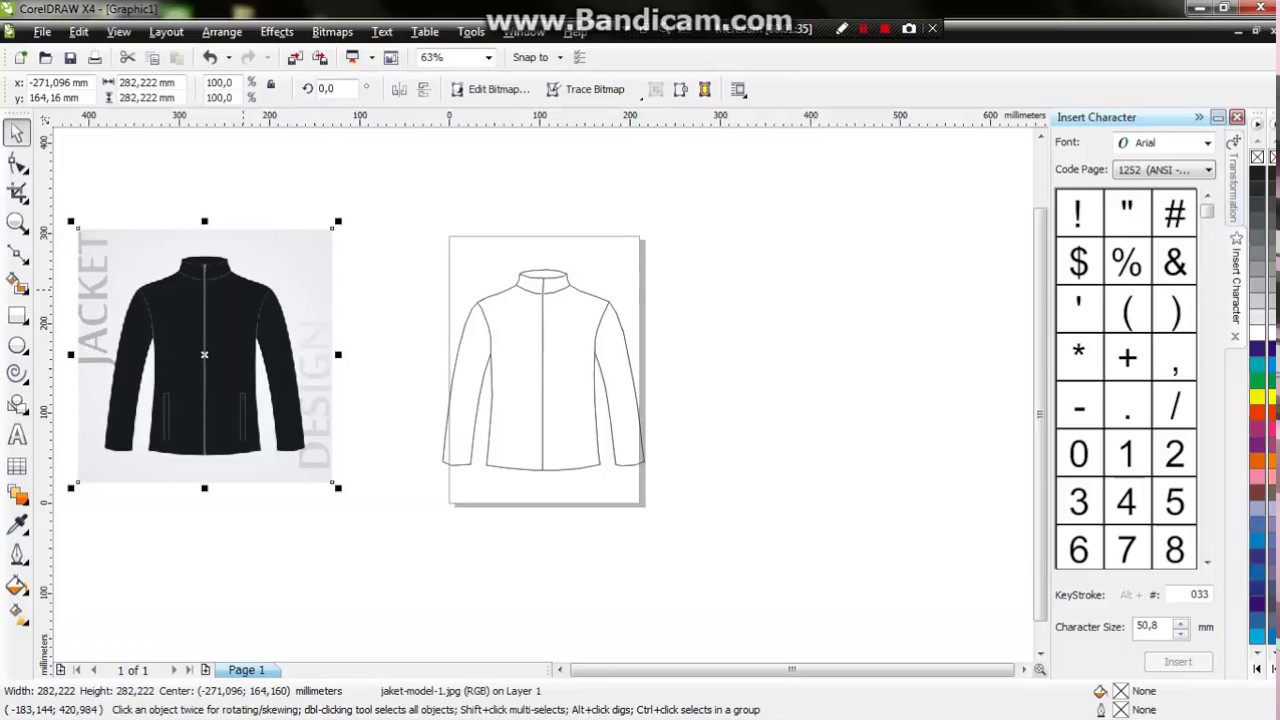Choose the Interactive Blend tool

(17, 495)
